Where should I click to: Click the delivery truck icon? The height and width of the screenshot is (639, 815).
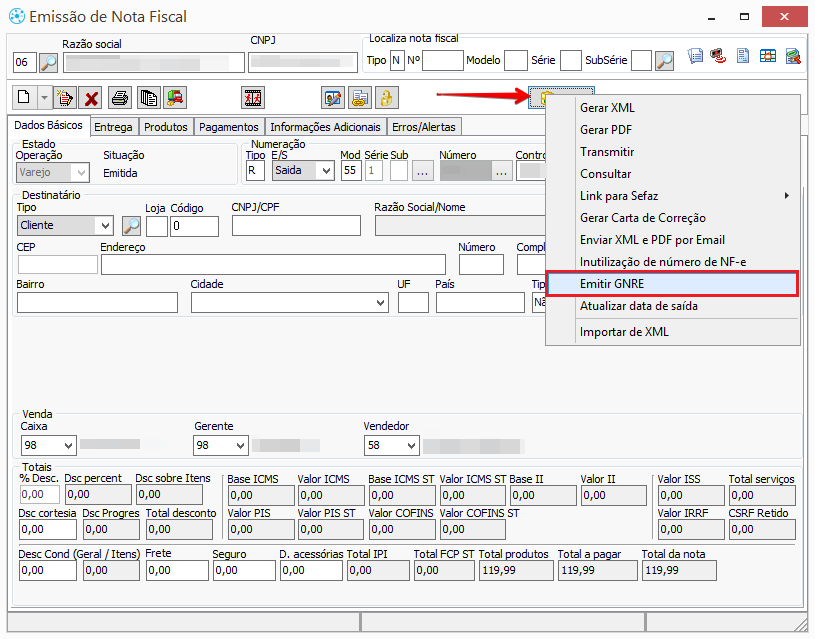click(175, 97)
